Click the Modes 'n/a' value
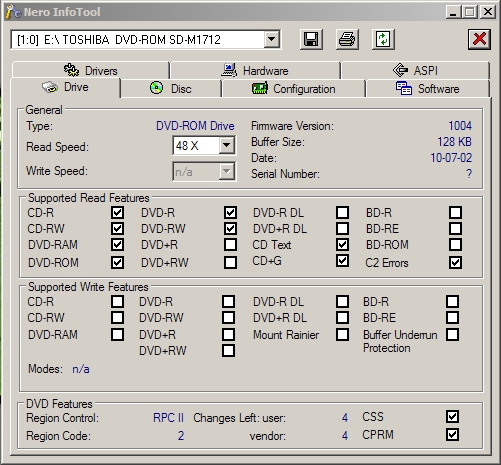This screenshot has height=465, width=501. 81,369
